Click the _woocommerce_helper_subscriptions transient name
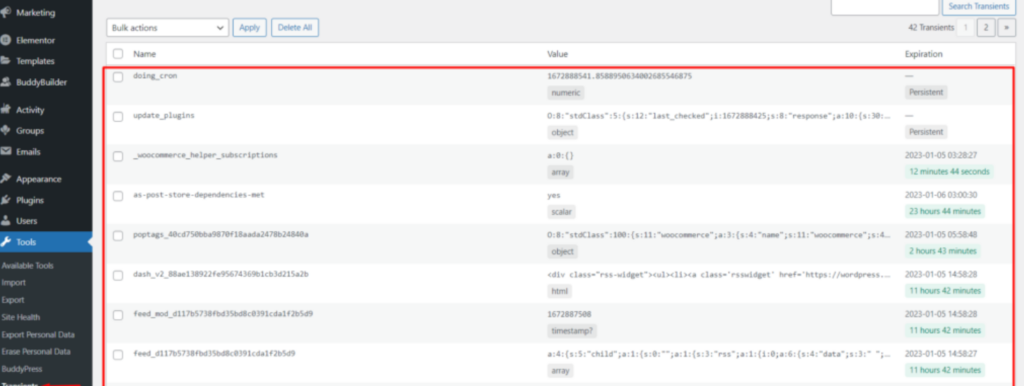1024x386 pixels. (x=205, y=155)
